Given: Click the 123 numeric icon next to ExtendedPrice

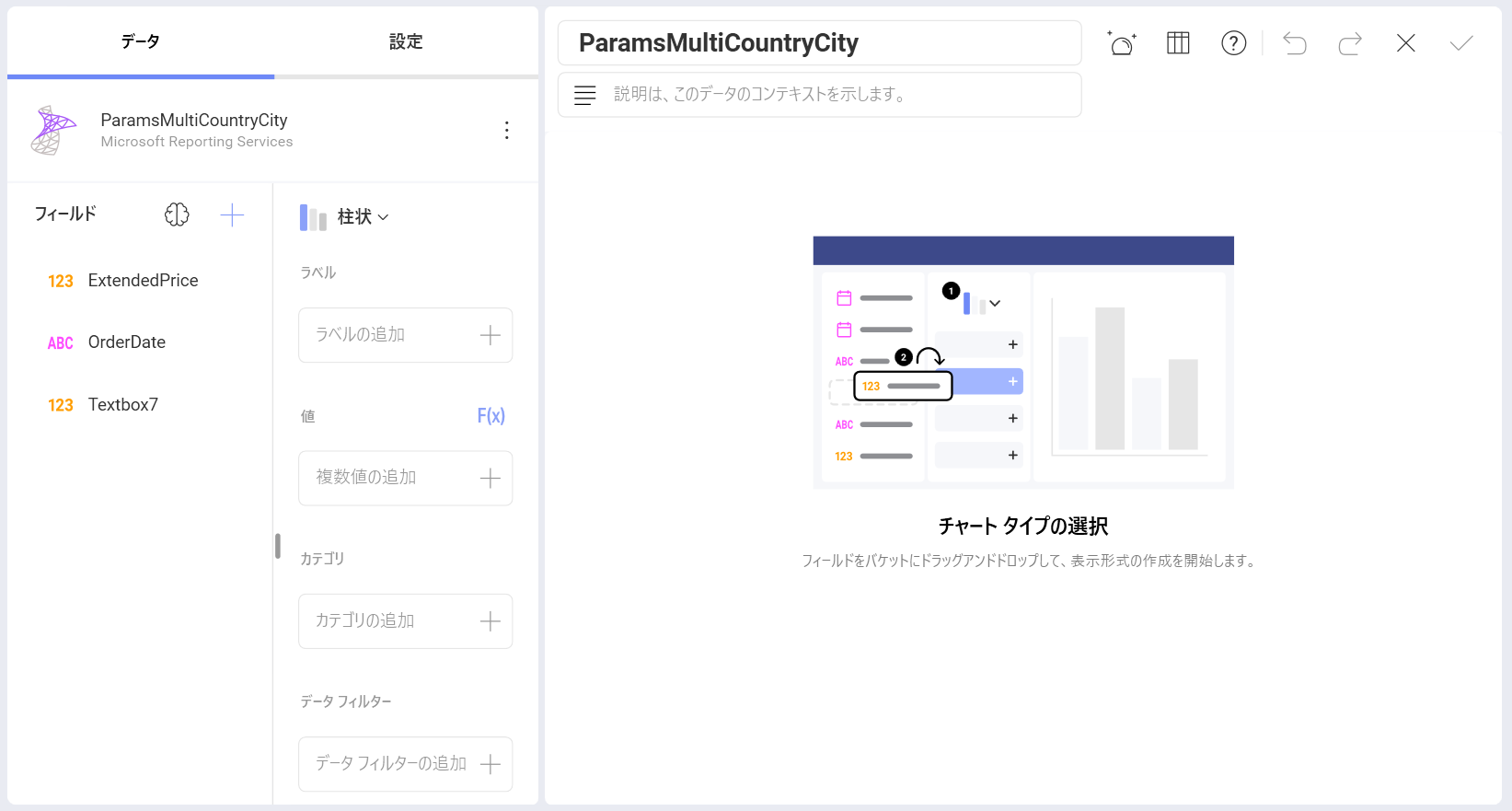Looking at the screenshot, I should click(x=61, y=282).
